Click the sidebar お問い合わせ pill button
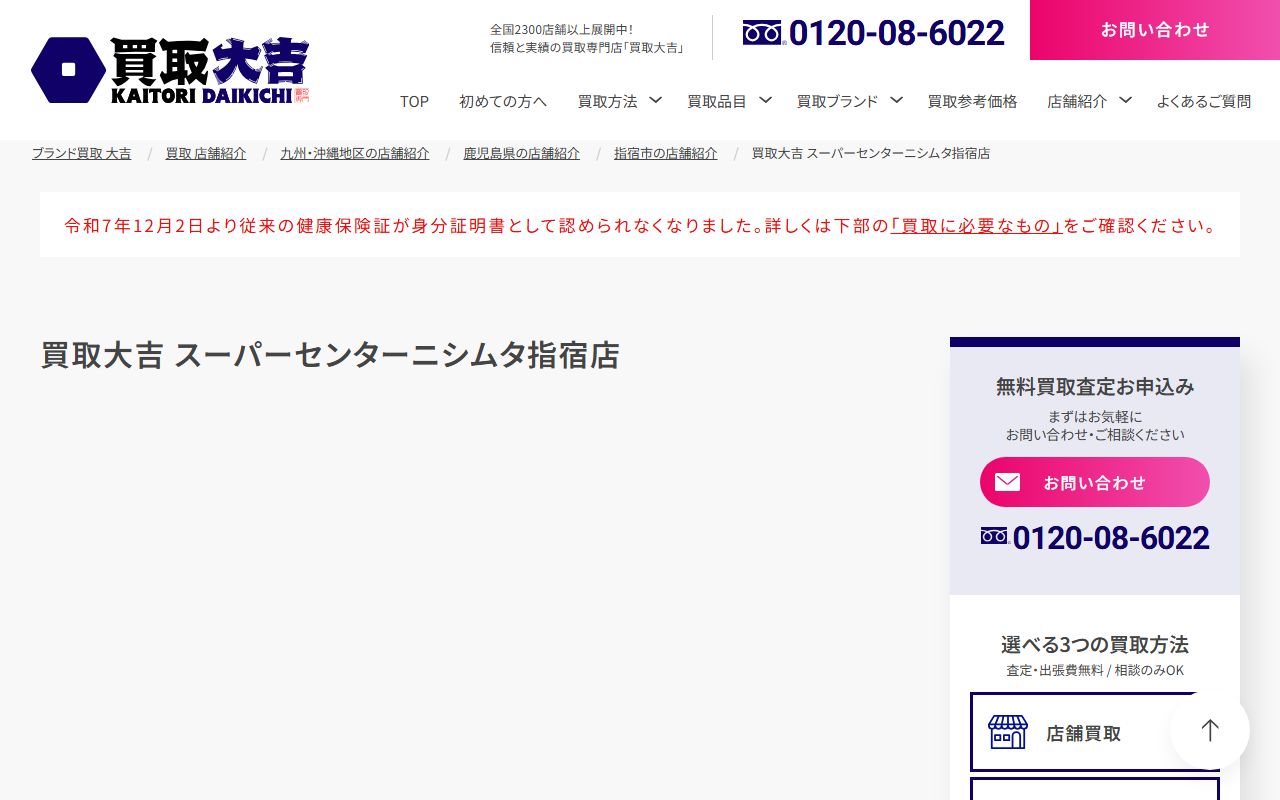The width and height of the screenshot is (1280, 800). [1095, 482]
